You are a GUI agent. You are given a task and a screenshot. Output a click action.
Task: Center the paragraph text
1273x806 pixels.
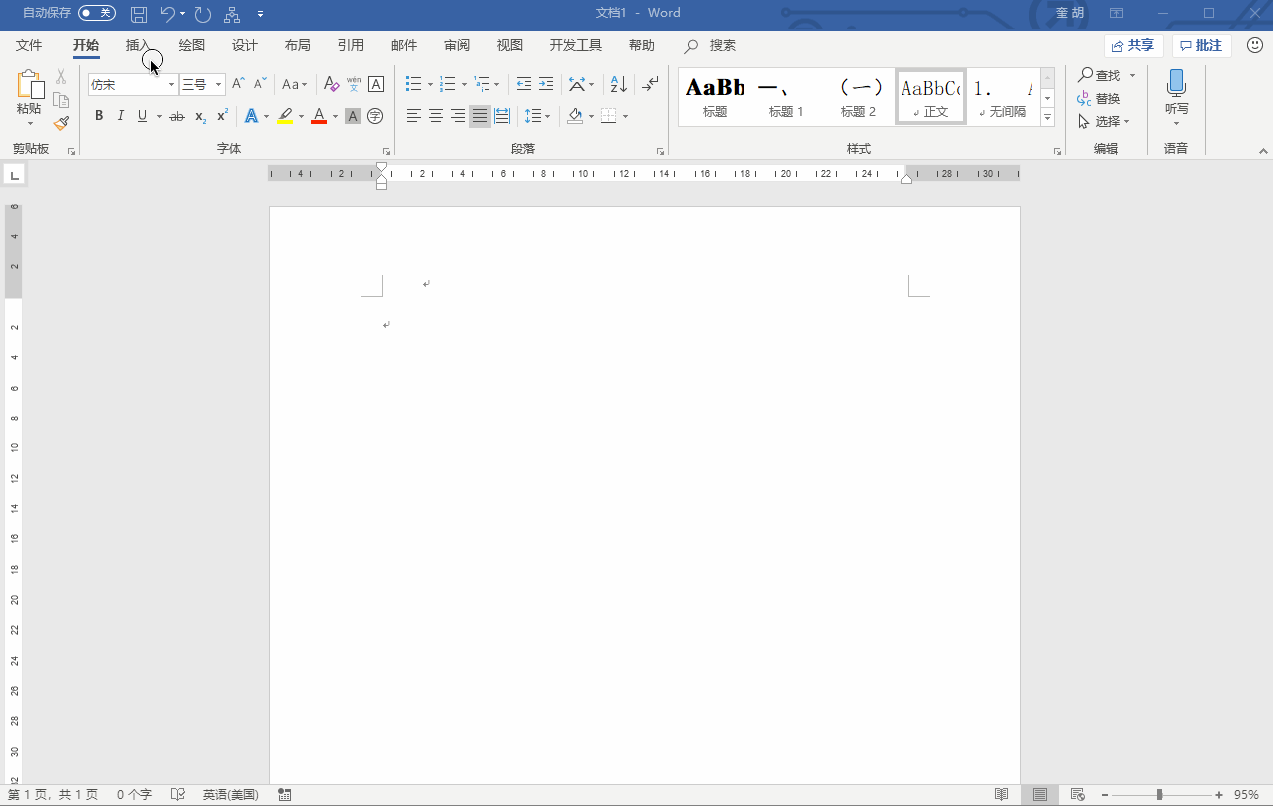click(x=436, y=116)
